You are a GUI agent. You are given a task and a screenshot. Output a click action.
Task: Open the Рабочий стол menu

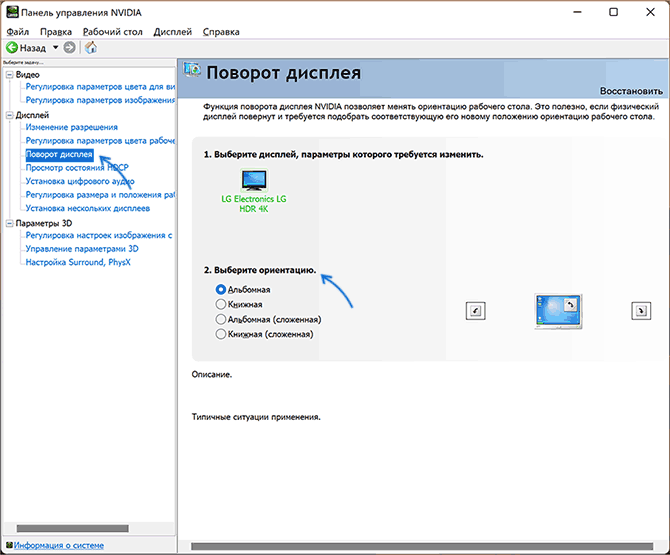(112, 32)
